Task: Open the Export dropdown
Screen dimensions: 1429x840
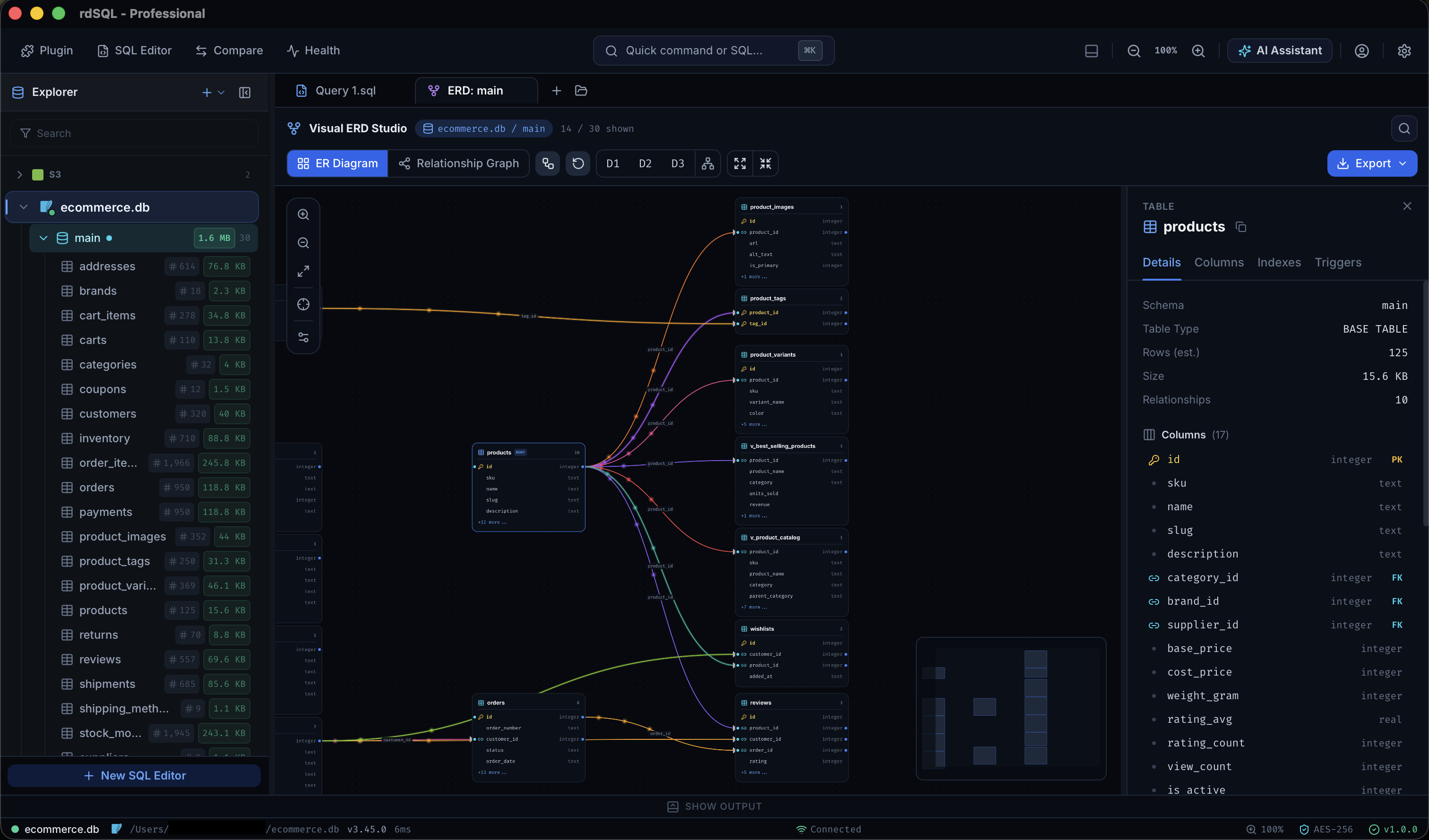Action: 1372,163
